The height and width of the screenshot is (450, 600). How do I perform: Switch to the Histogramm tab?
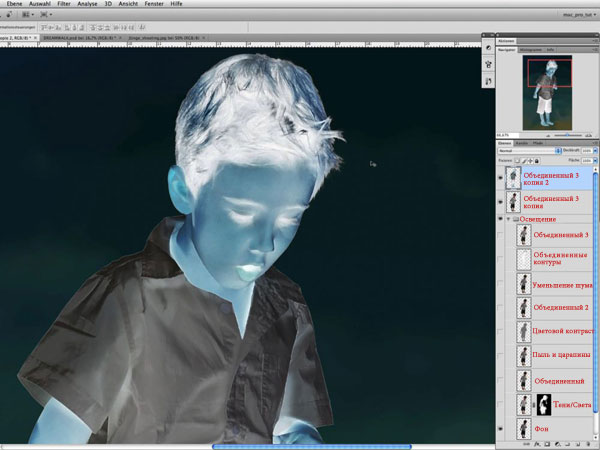(530, 50)
